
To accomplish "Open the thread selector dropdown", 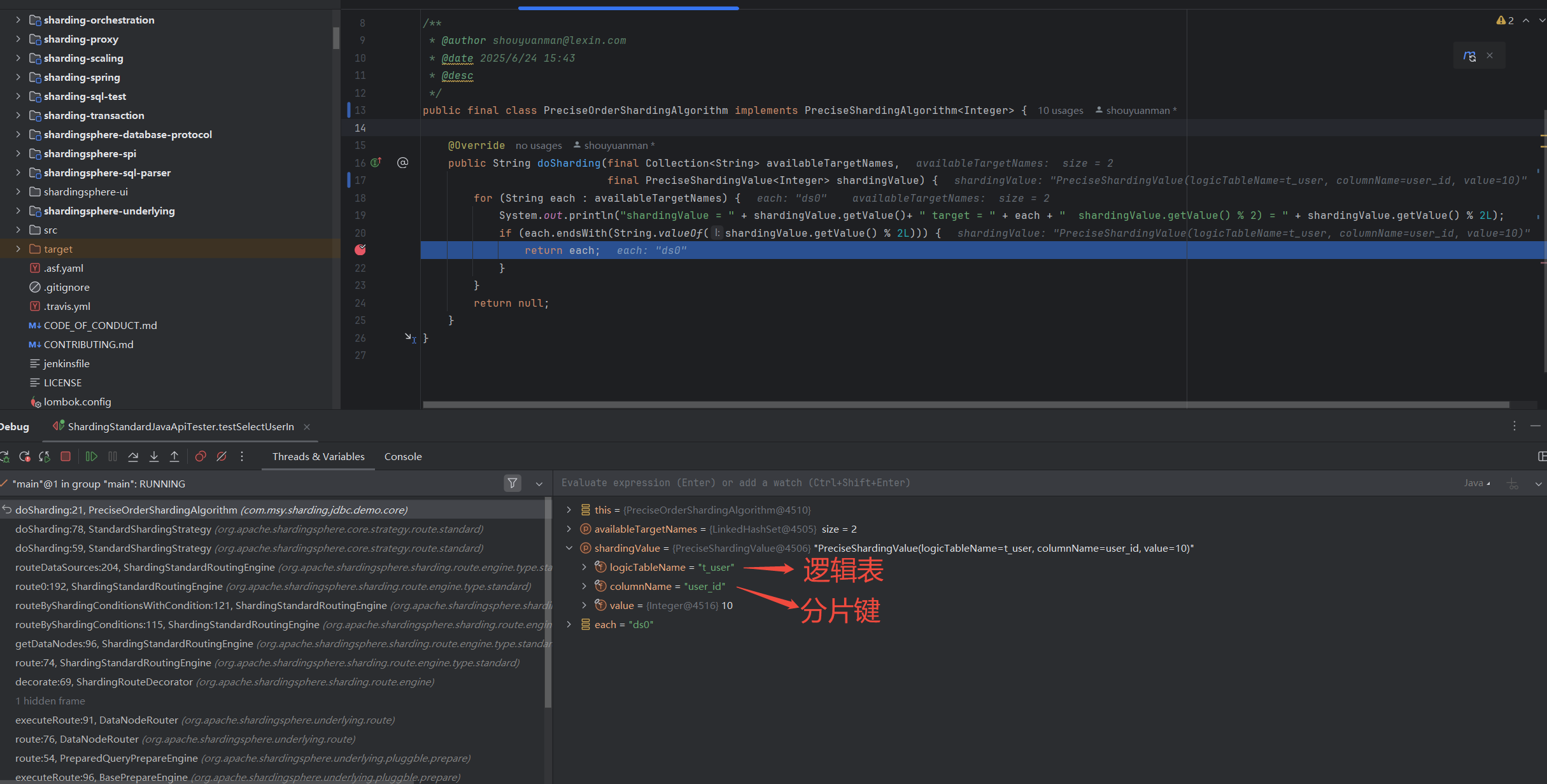I will coord(539,484).
